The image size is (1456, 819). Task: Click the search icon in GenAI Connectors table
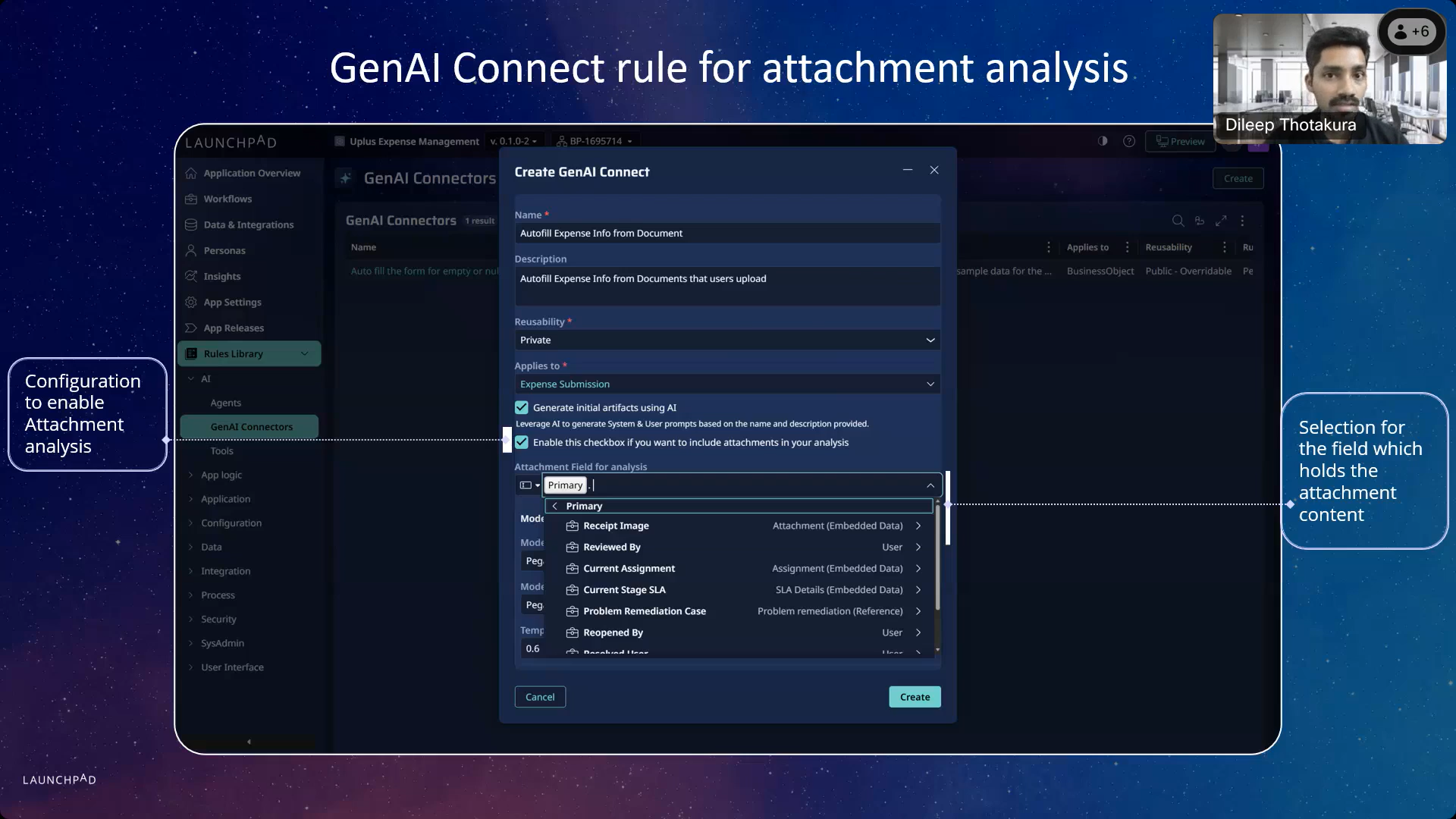click(x=1178, y=221)
